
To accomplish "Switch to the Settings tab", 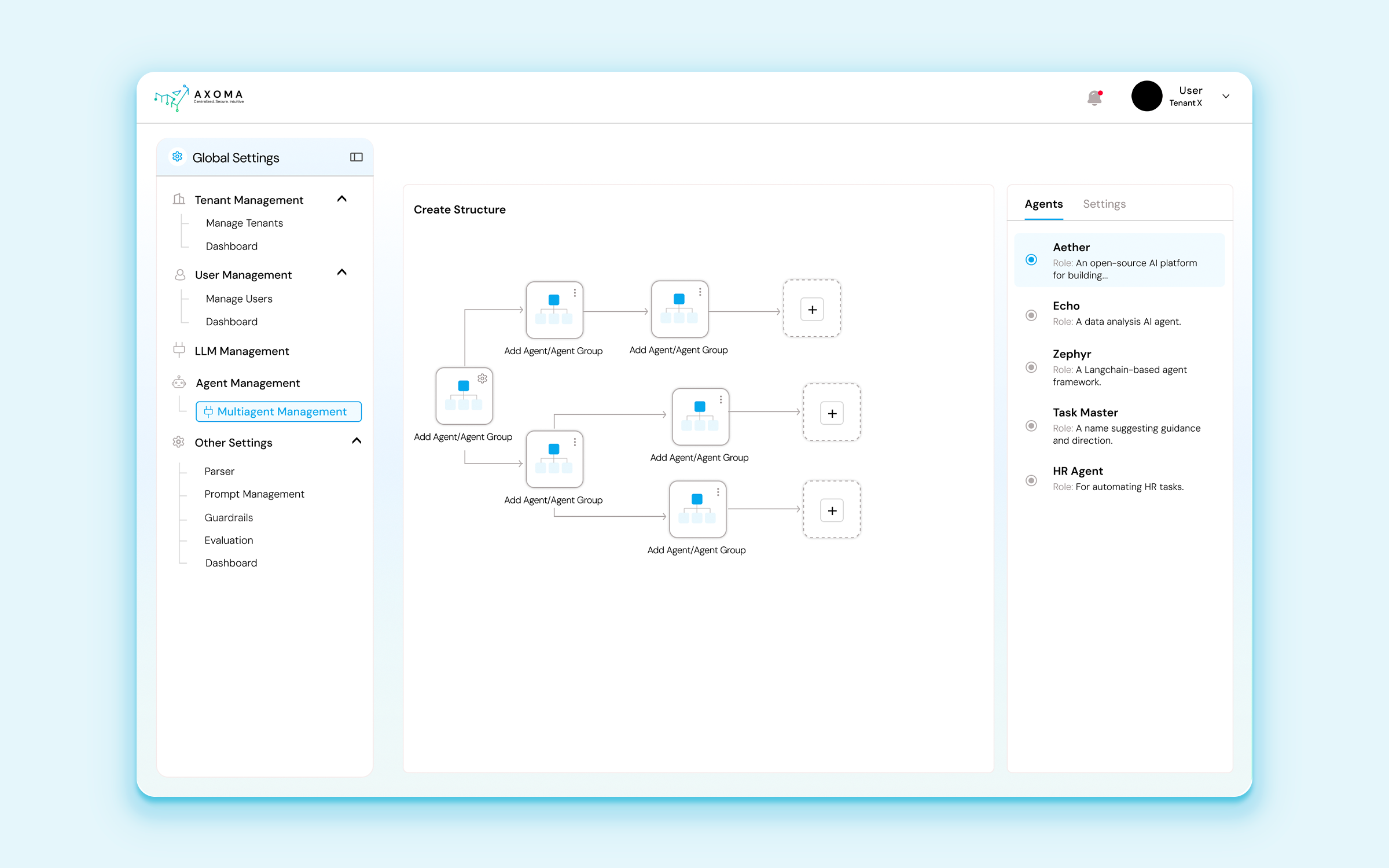I will [x=1104, y=204].
